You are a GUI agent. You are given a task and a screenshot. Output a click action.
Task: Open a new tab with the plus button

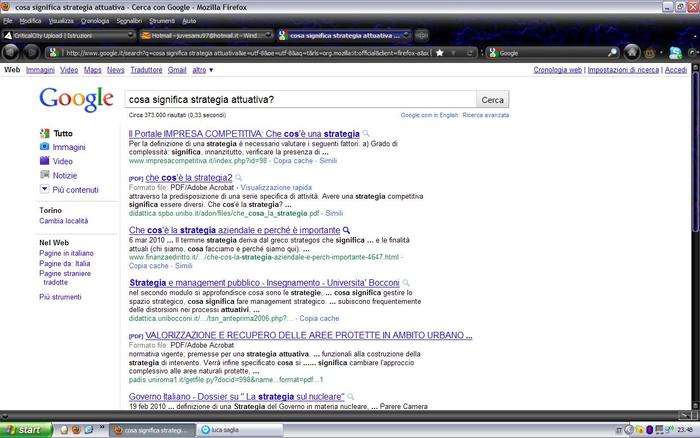click(421, 35)
